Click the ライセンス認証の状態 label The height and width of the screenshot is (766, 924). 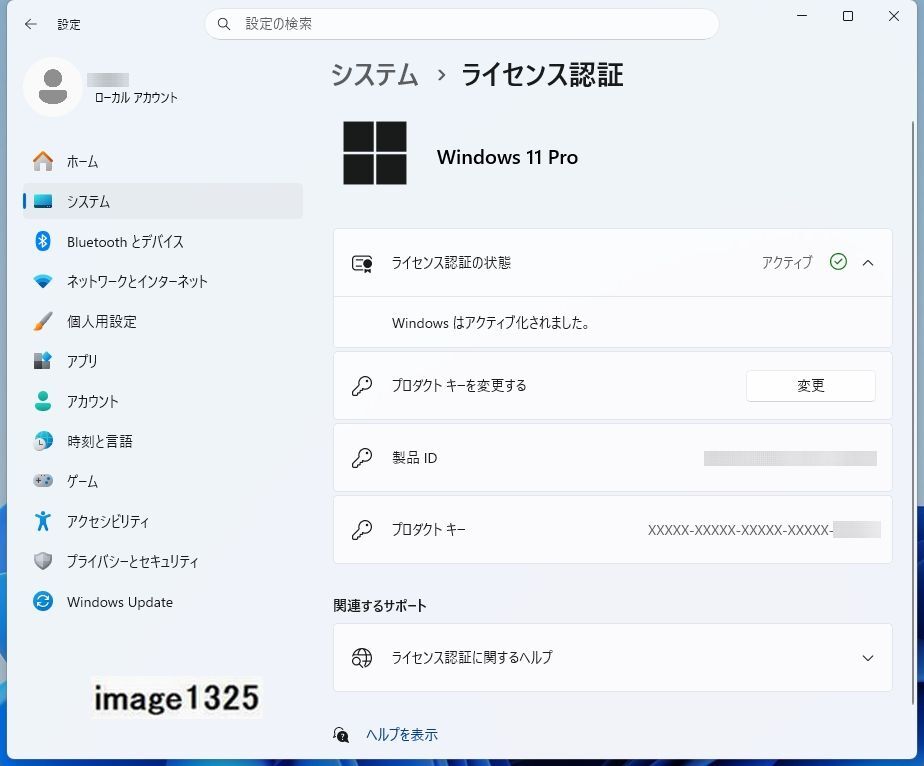coord(451,263)
